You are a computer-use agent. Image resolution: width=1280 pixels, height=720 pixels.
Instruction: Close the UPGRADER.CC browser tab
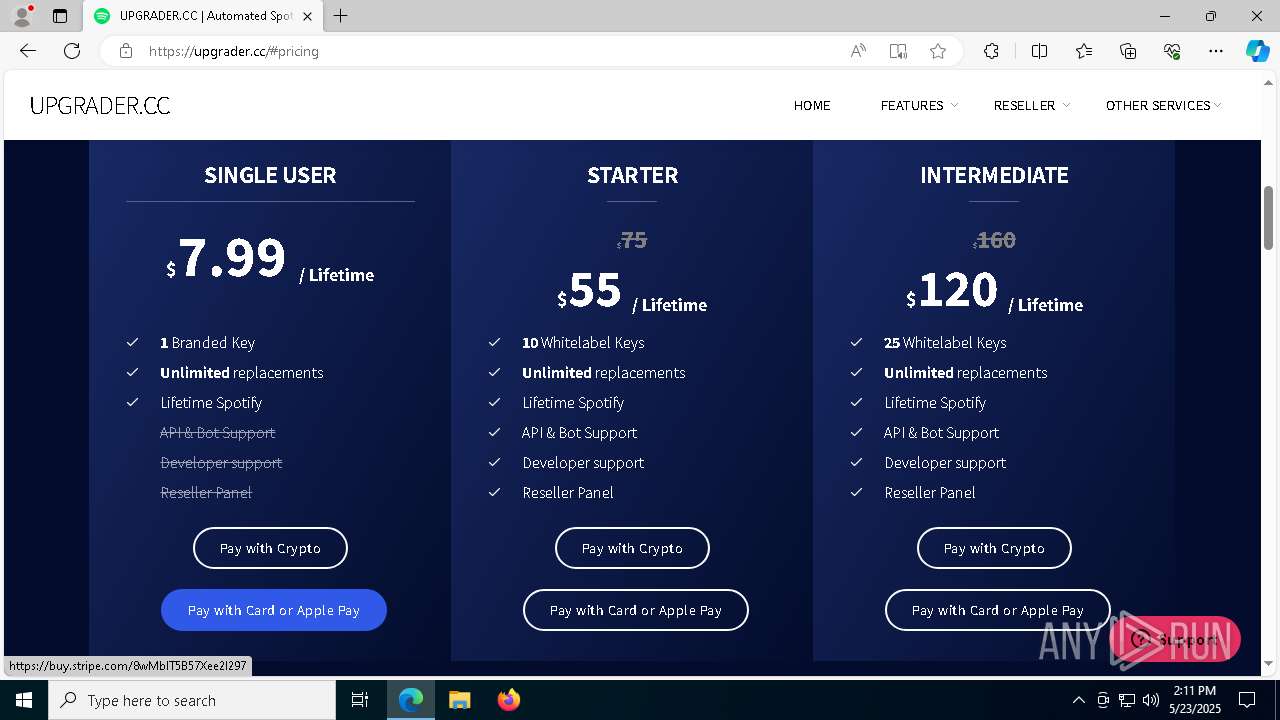coord(307,16)
